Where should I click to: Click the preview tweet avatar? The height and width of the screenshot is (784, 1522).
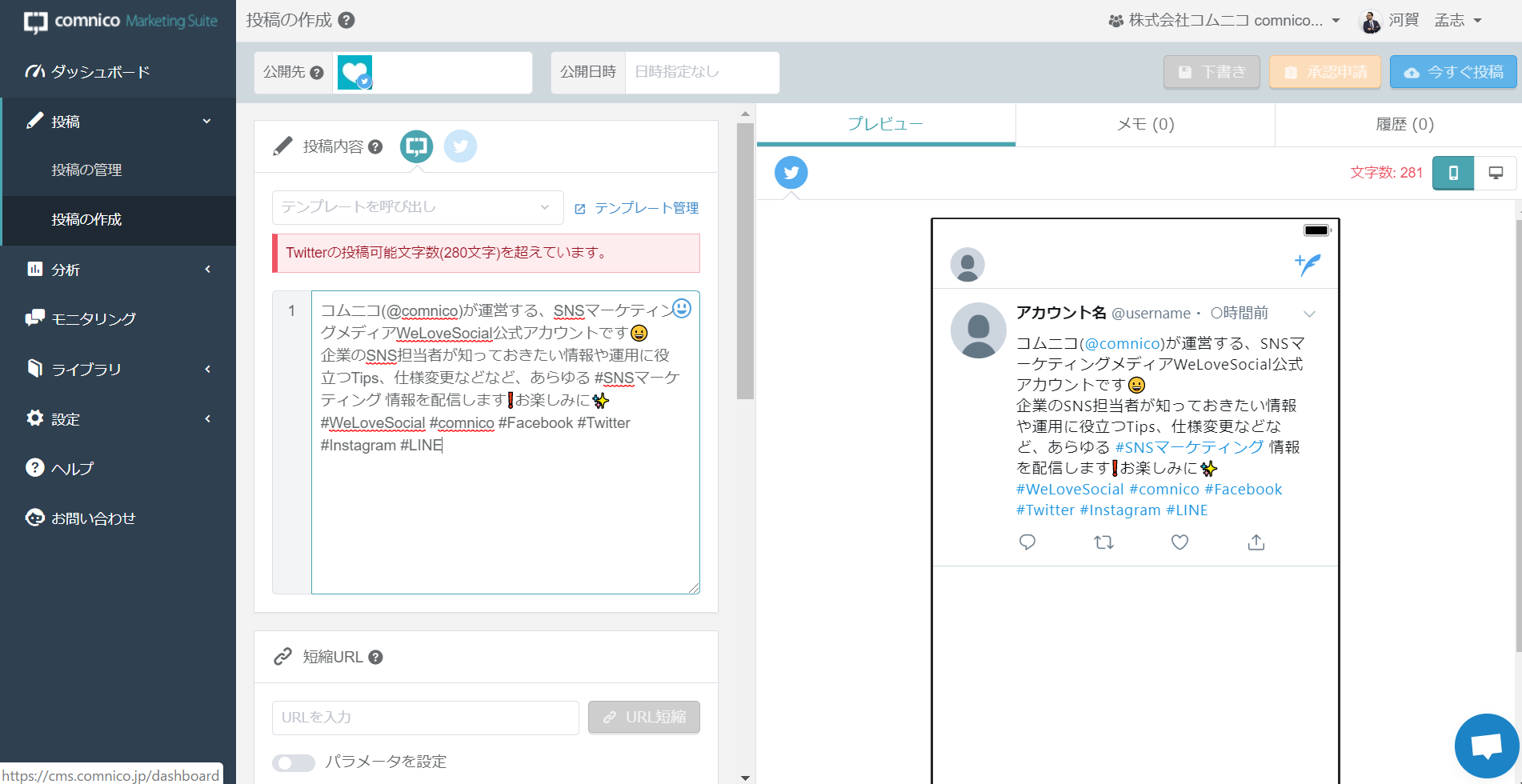pos(978,330)
